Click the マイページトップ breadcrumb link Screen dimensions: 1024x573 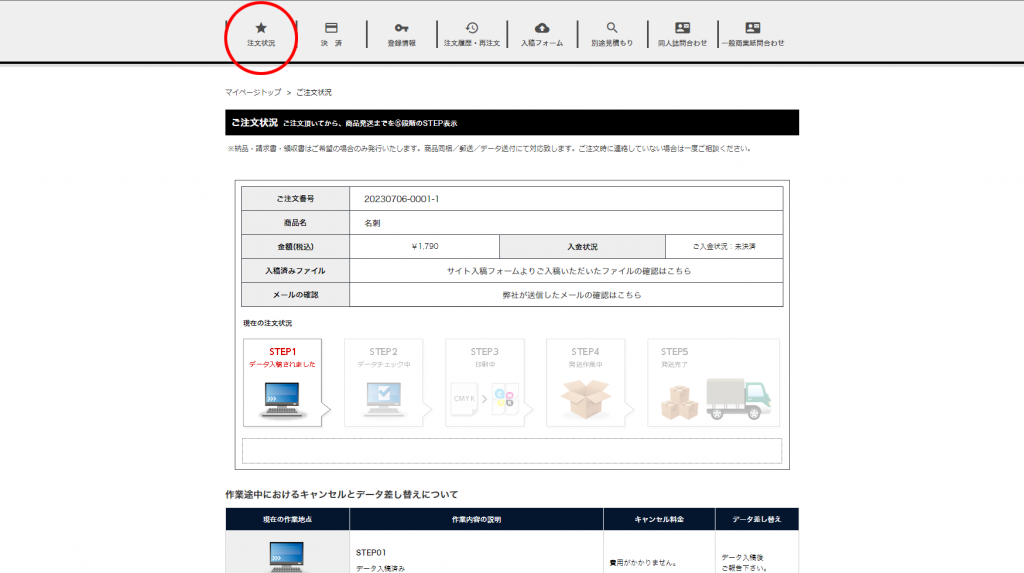coord(253,92)
